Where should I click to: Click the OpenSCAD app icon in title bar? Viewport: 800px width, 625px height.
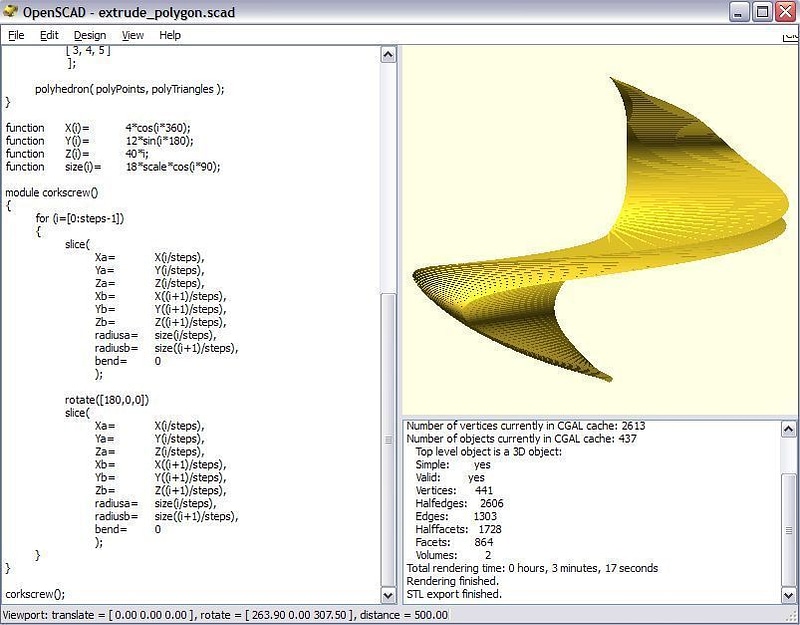point(11,11)
